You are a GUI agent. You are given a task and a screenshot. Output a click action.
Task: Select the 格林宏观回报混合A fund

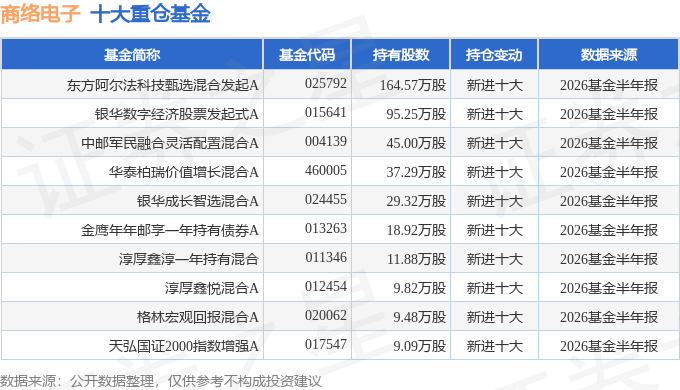click(198, 317)
